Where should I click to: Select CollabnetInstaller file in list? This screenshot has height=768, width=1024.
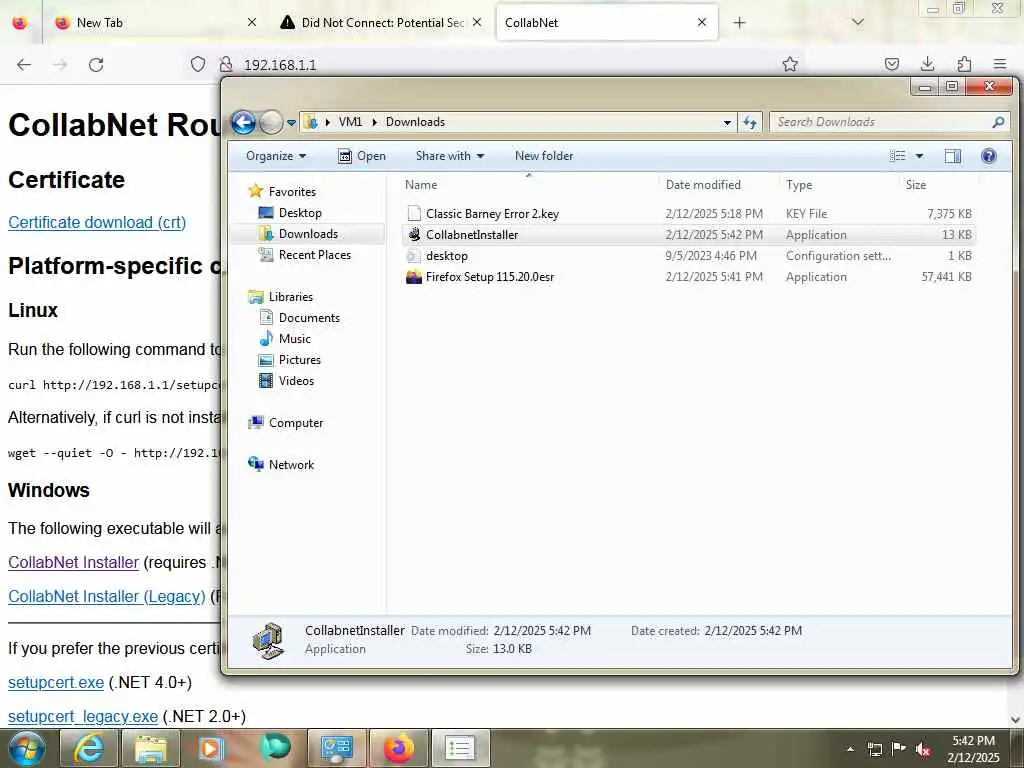point(688,234)
